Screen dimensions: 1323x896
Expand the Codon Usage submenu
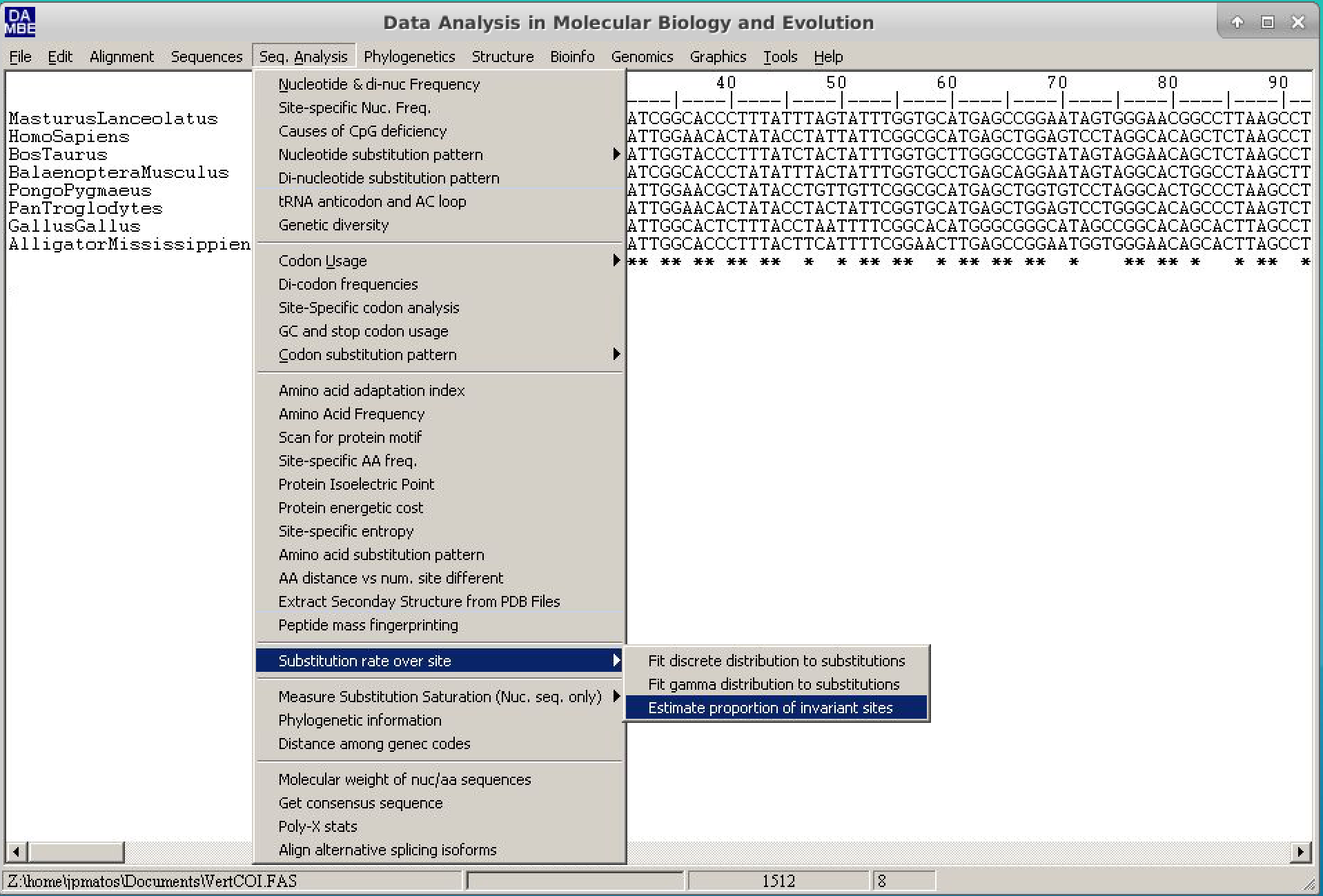(x=440, y=261)
